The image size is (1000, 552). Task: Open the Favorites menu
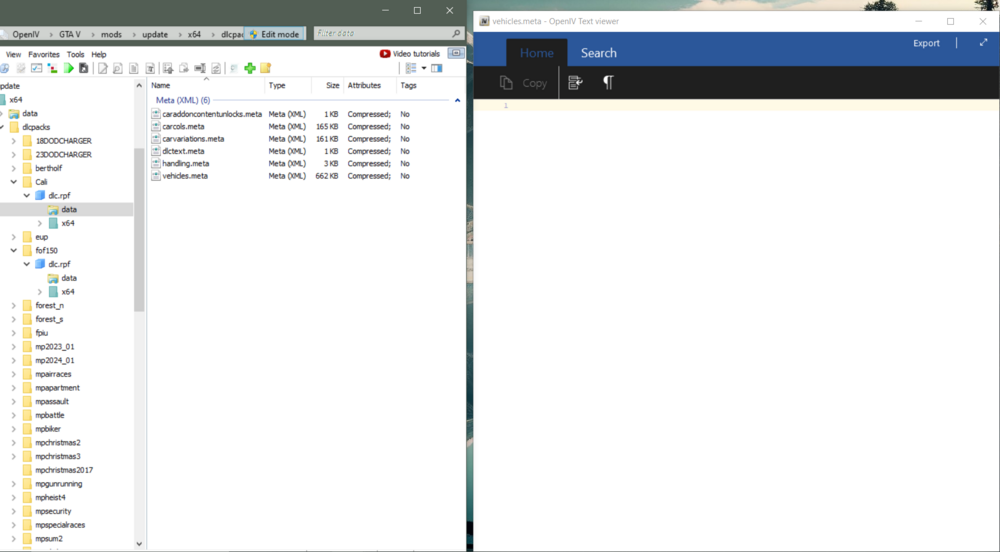43,54
